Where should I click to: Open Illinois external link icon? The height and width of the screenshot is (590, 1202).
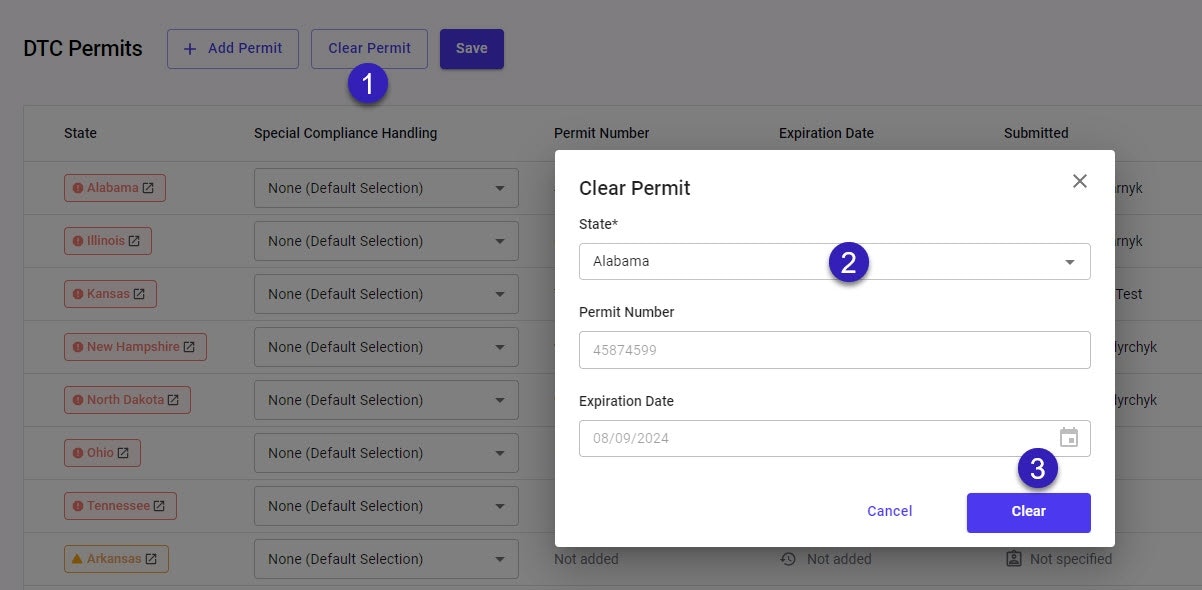pyautogui.click(x=134, y=241)
